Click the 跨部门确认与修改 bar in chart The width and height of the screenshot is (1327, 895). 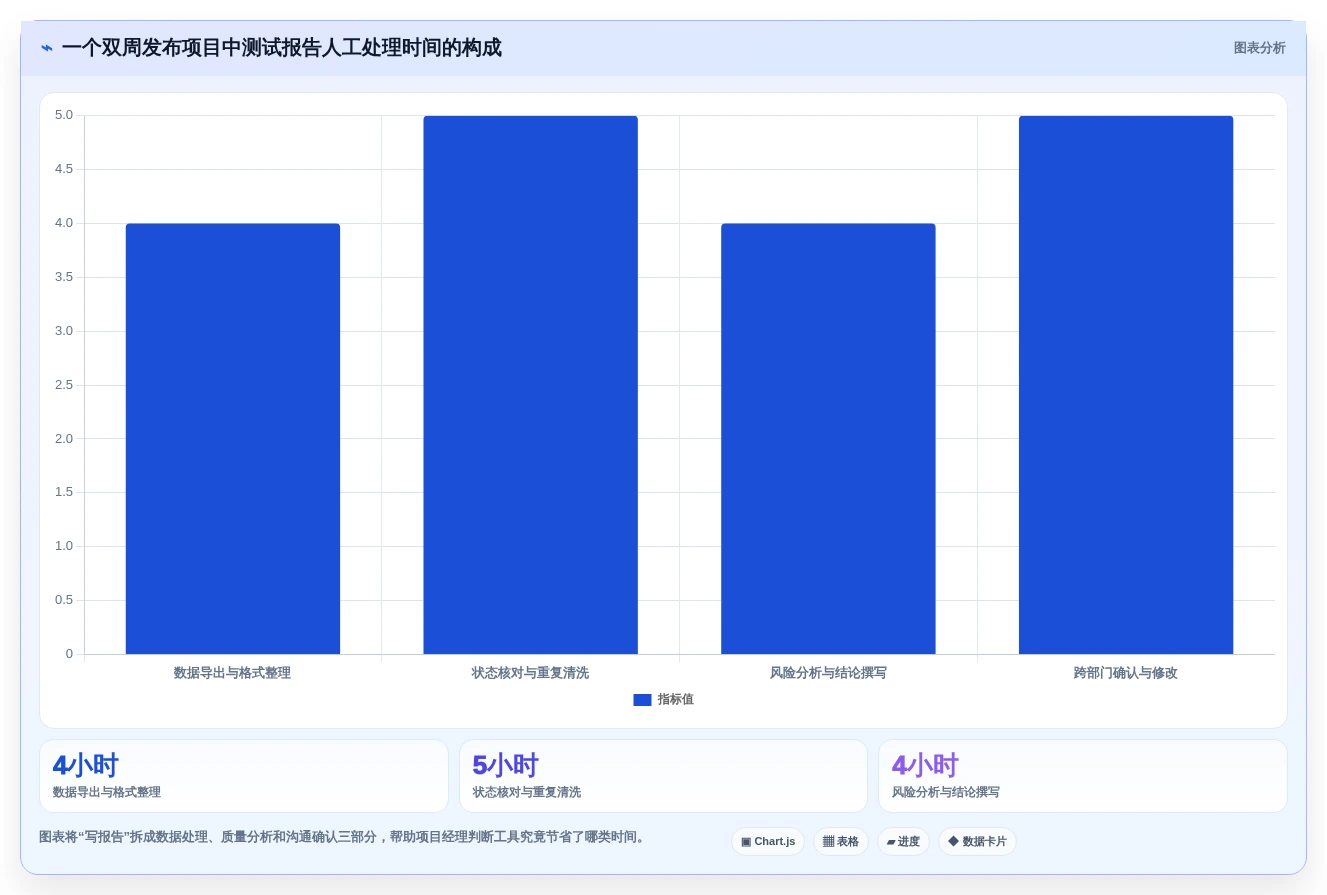(1126, 385)
